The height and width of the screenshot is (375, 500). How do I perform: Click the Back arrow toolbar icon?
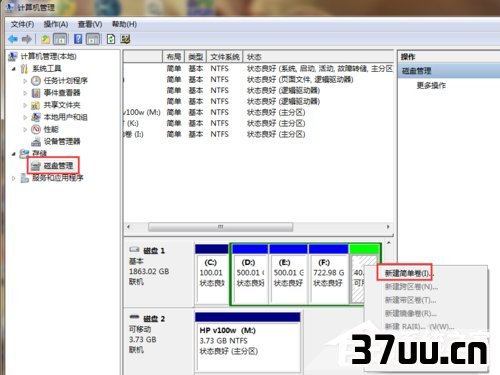tap(13, 39)
